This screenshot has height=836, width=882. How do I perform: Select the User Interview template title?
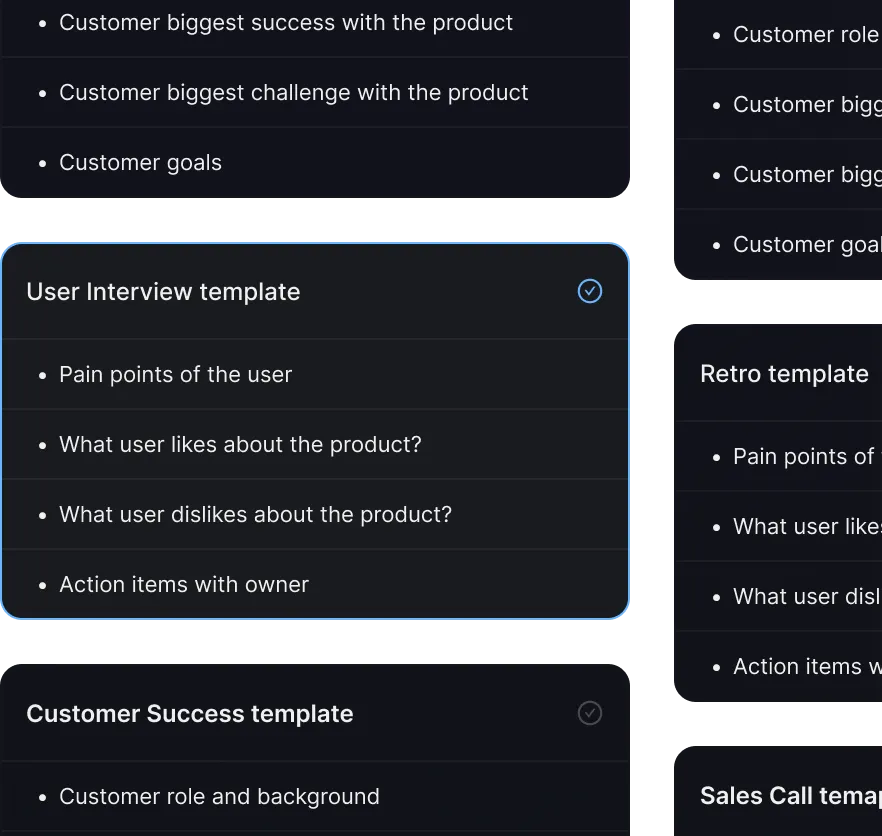tap(163, 292)
